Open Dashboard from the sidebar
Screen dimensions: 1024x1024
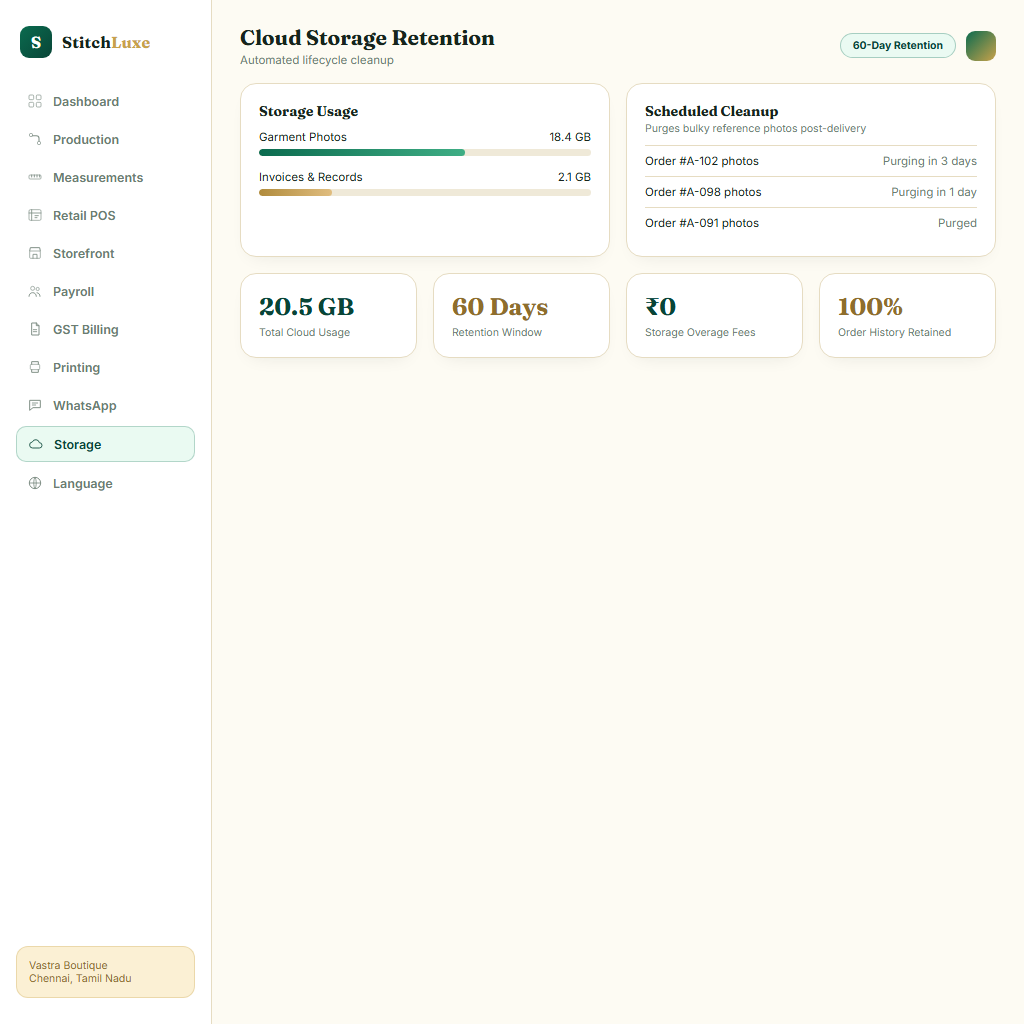pyautogui.click(x=105, y=101)
